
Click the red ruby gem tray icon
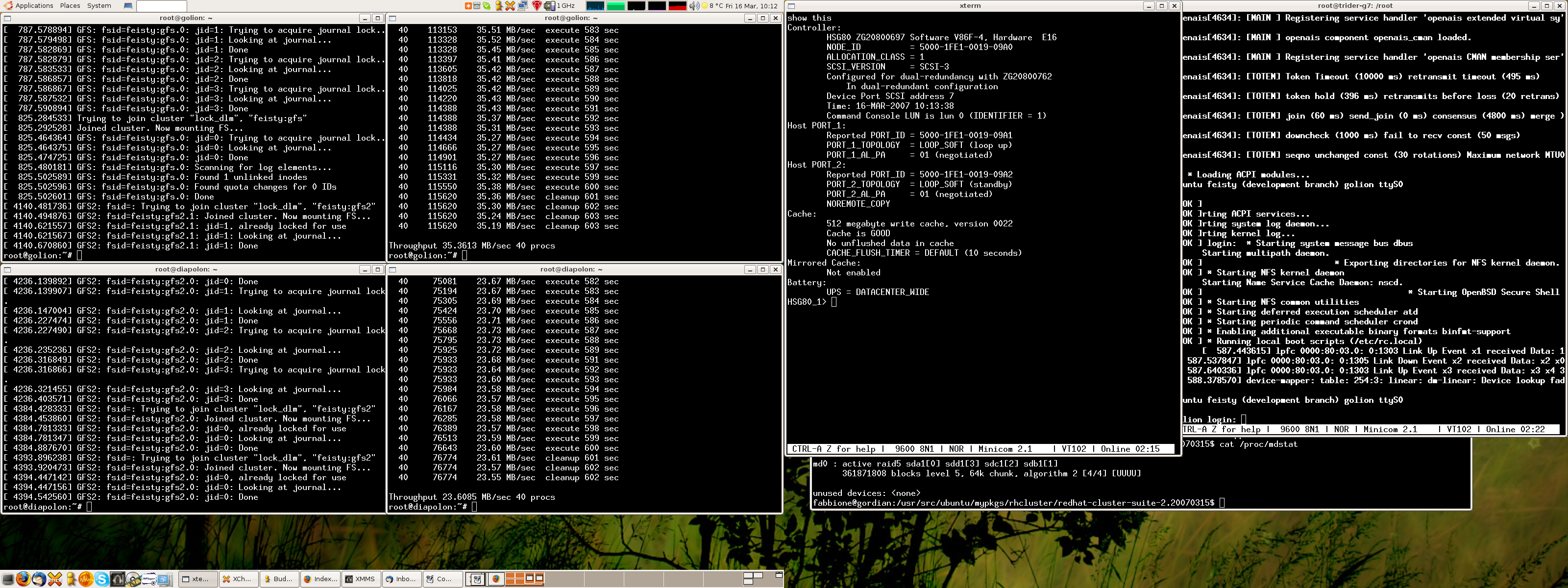pyautogui.click(x=538, y=6)
